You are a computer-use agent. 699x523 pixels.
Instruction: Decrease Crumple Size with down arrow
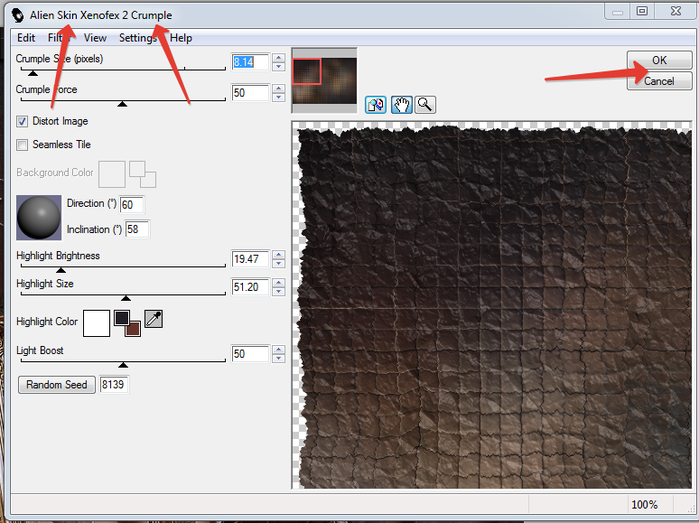[x=279, y=67]
